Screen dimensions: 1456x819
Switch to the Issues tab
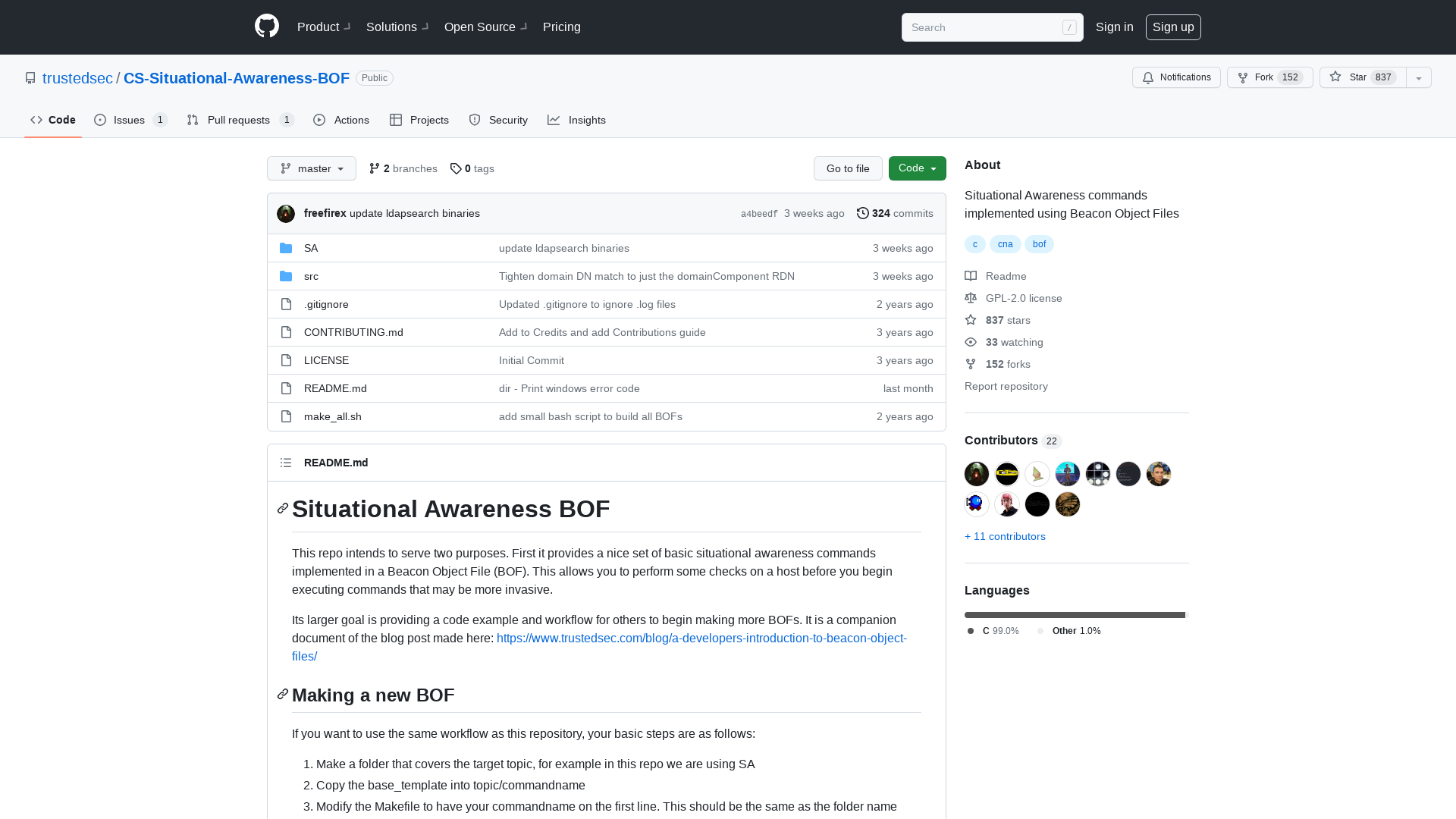point(130,120)
